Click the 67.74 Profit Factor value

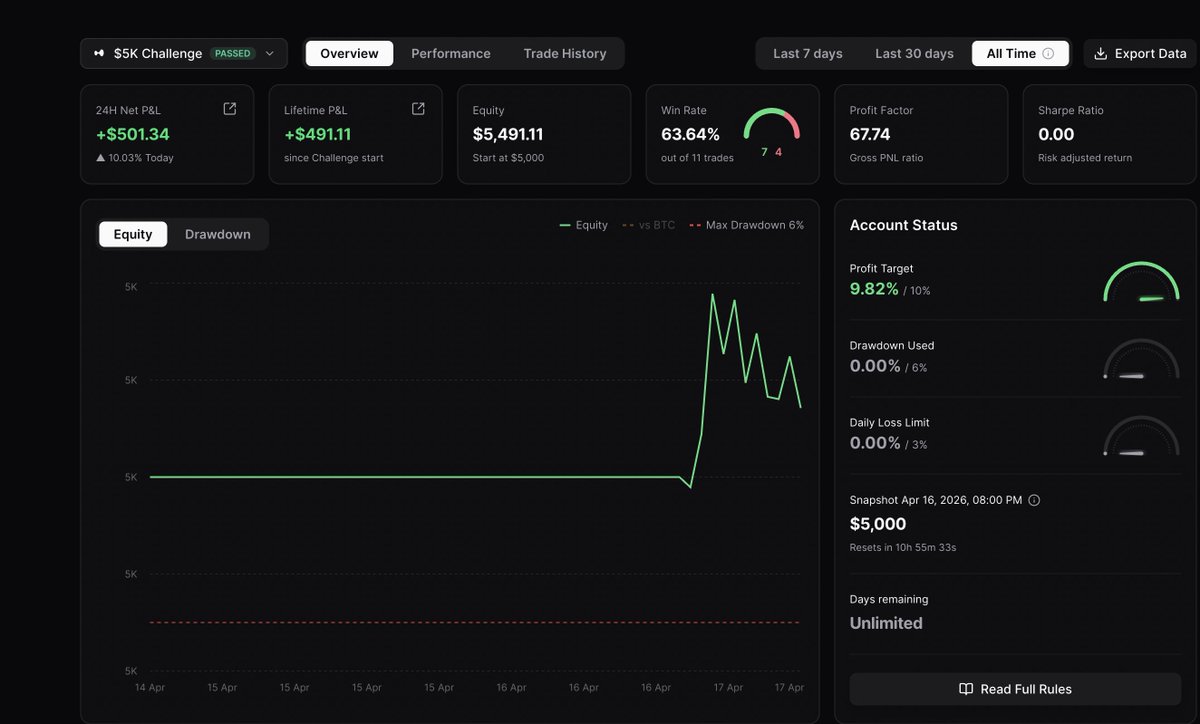tap(870, 134)
